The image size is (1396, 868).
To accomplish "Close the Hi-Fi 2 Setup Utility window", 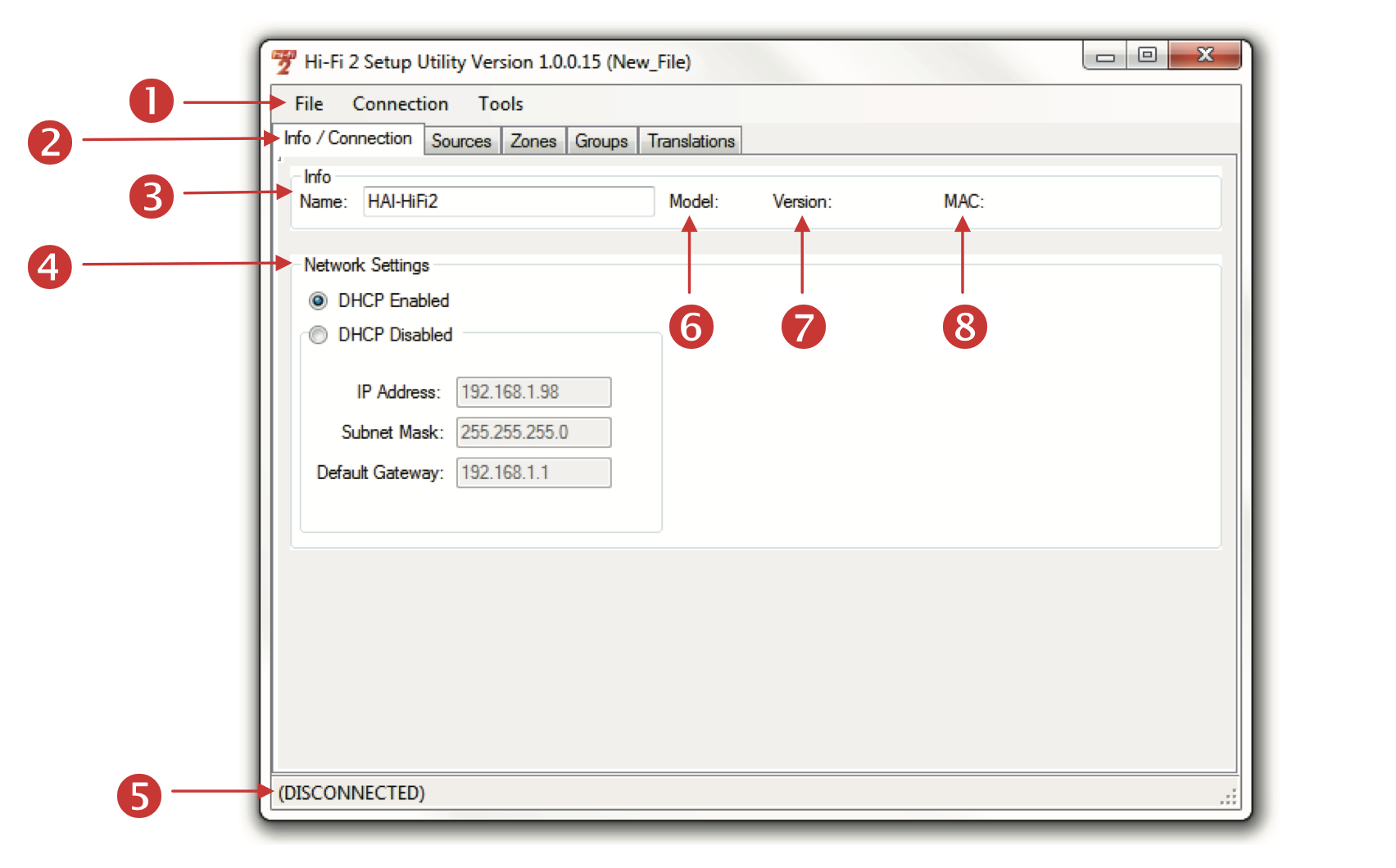I will 1204,55.
